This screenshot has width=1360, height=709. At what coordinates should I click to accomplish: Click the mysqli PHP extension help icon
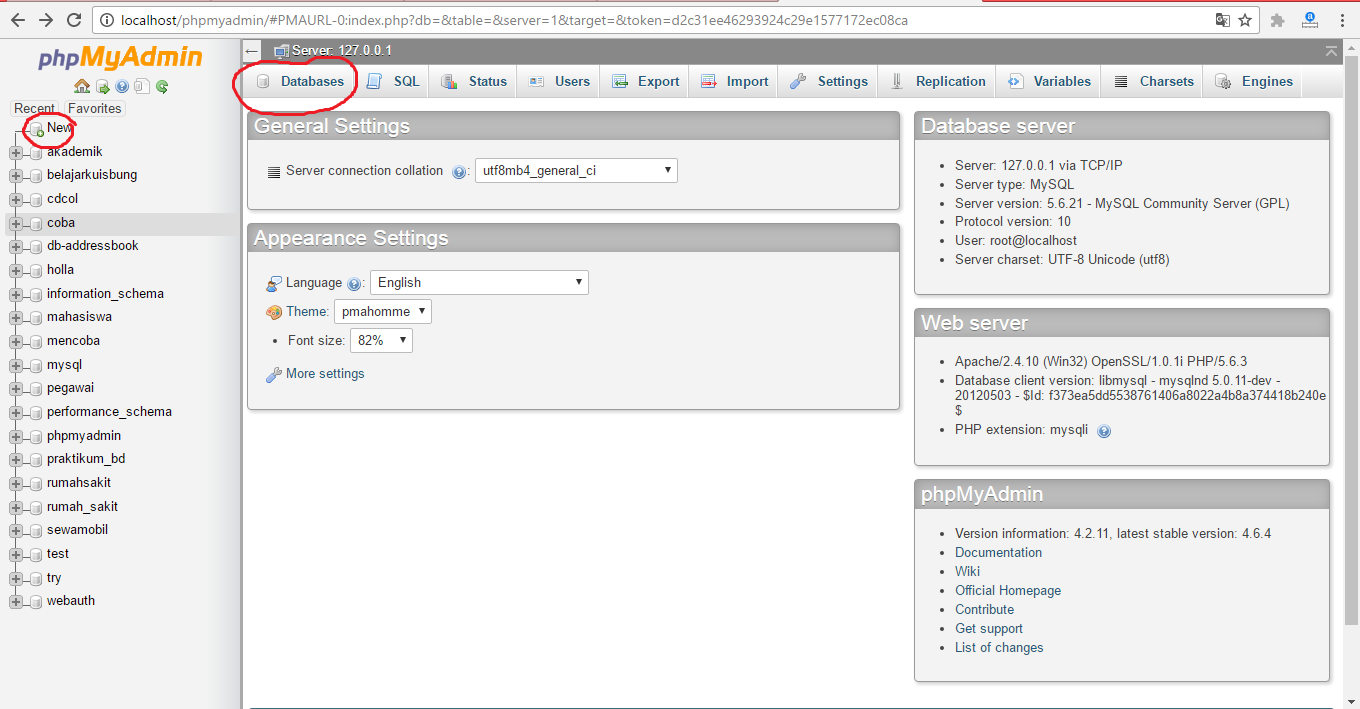pos(1104,431)
